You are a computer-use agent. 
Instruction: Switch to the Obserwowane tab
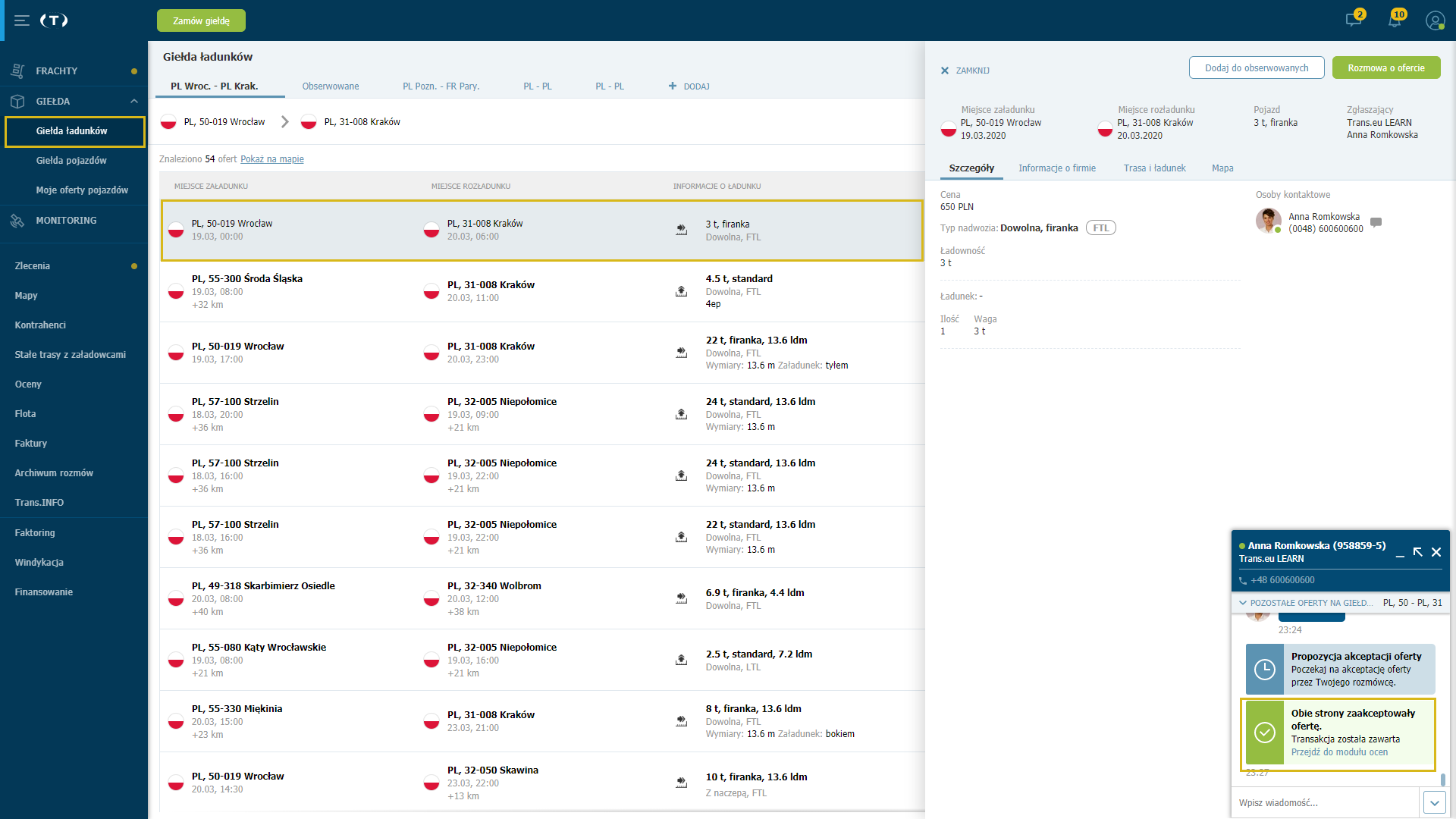pos(331,86)
